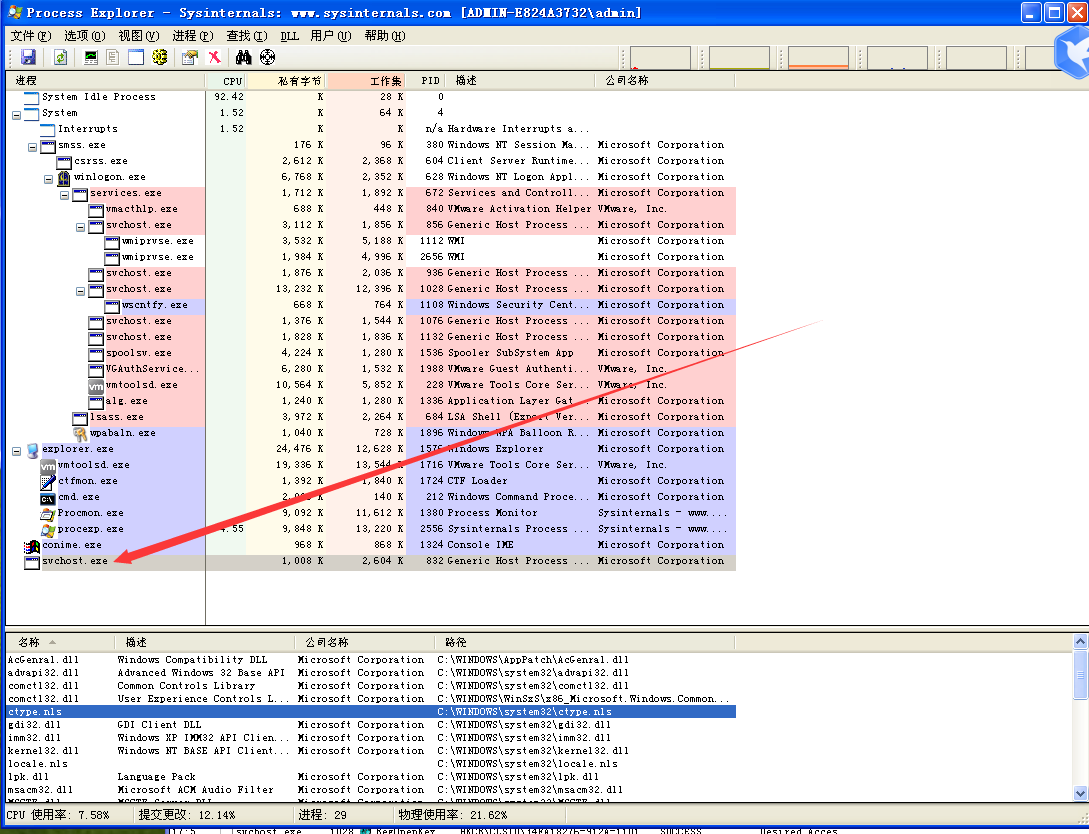This screenshot has height=834, width=1089.
Task: Click the Procmon.exe process icon
Action: (47, 514)
